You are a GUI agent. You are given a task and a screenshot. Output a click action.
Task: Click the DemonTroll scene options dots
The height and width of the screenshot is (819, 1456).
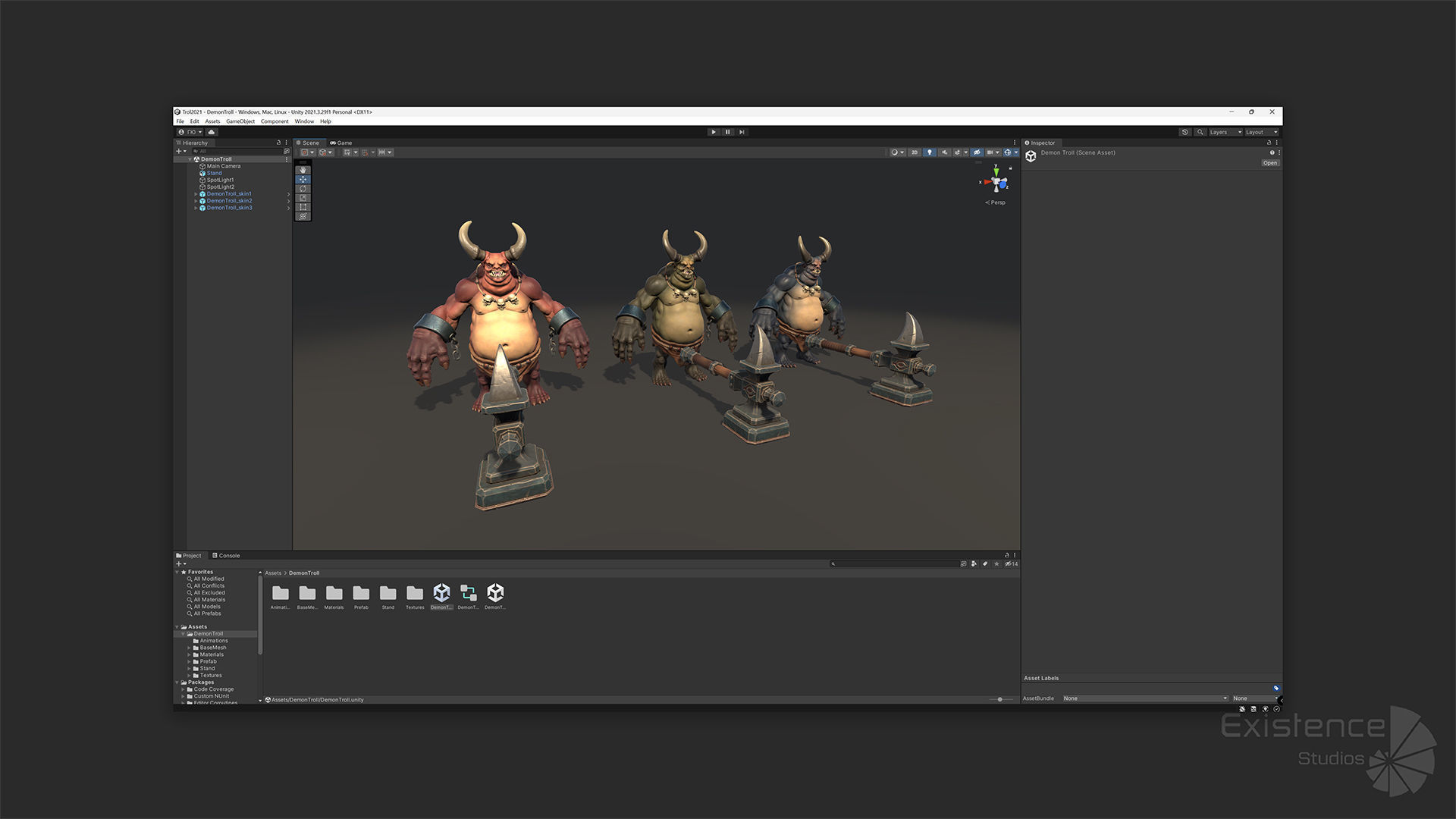[x=287, y=159]
